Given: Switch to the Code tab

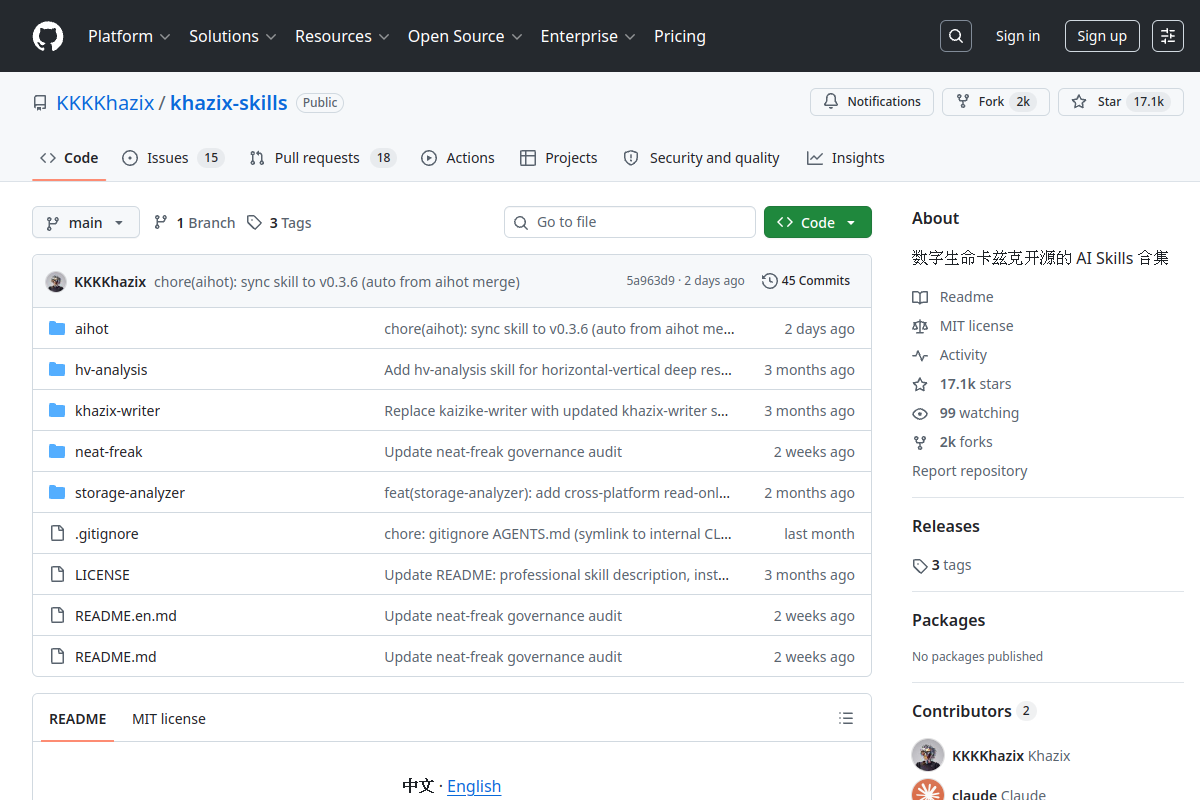Looking at the screenshot, I should [x=69, y=158].
